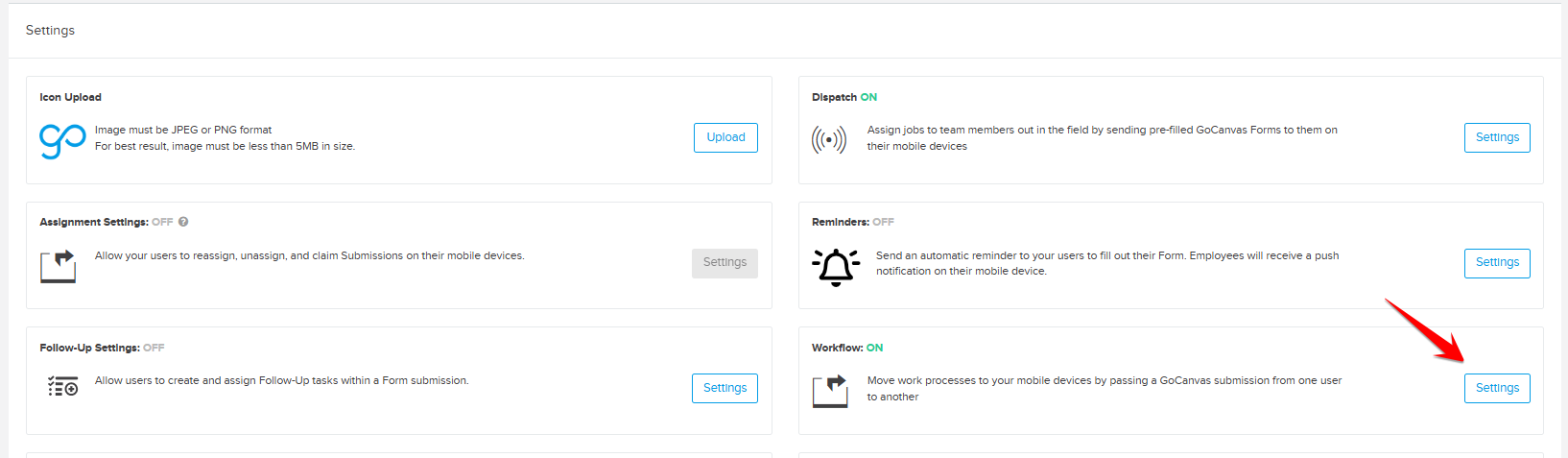Click the Reminders bell icon

coord(836,266)
